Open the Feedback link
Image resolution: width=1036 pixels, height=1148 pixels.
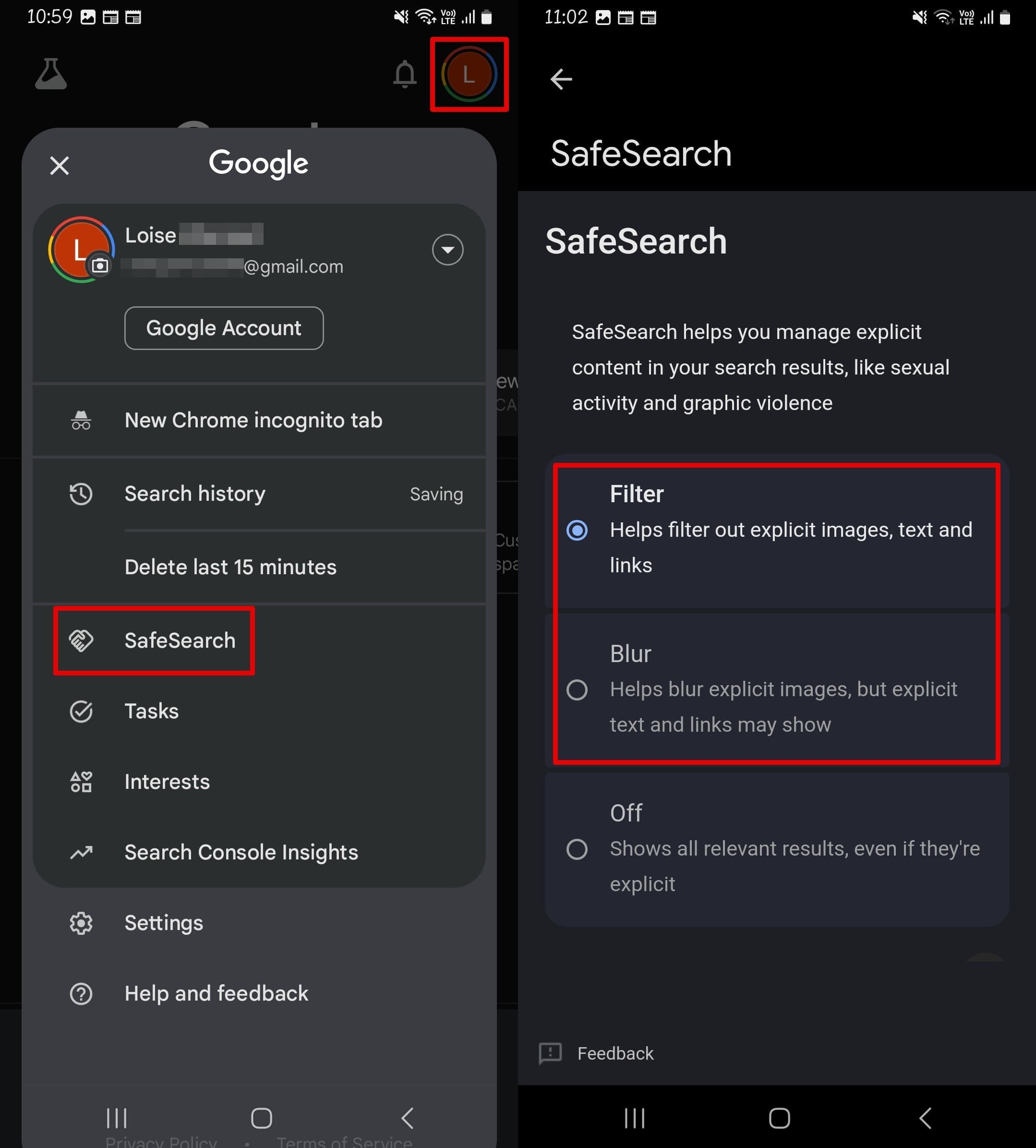[615, 1053]
